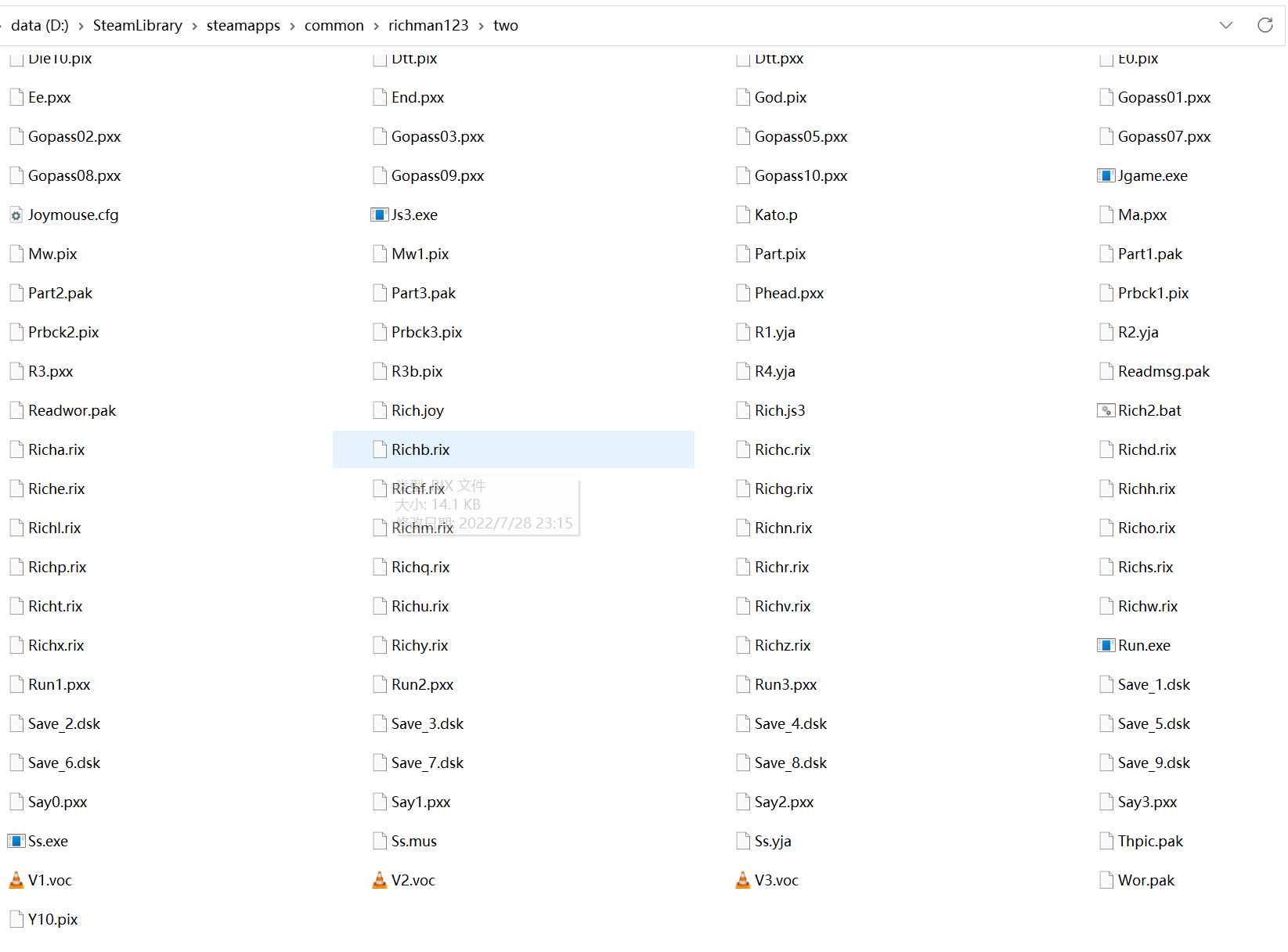Screen dimensions: 1288x952
Task: Open richman123 in the address path
Action: 428,25
